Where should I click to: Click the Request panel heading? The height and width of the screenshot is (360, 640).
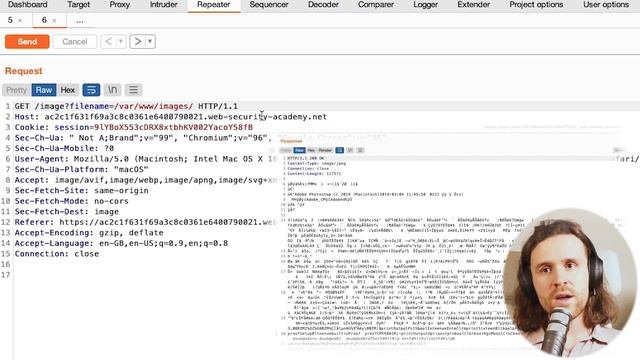pyautogui.click(x=24, y=71)
